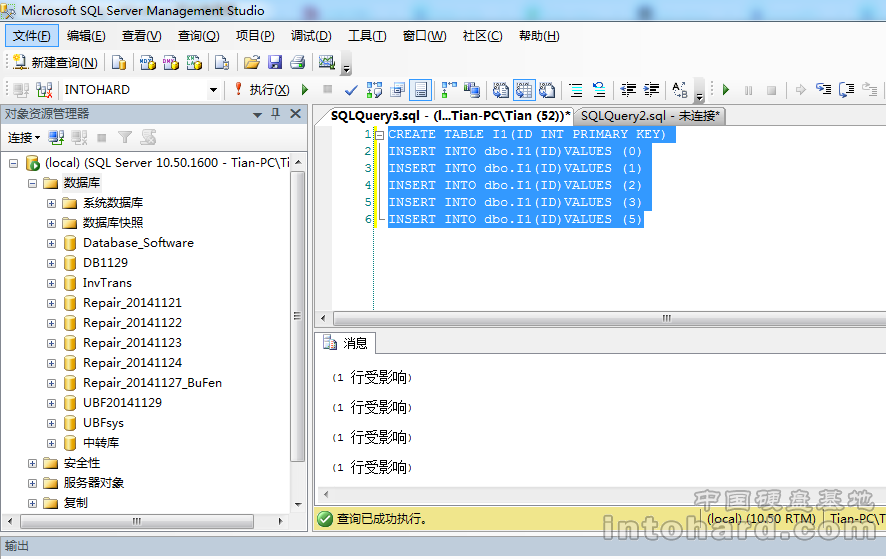
Task: Click Object Explorer horizontal scrollbar
Action: [137, 521]
